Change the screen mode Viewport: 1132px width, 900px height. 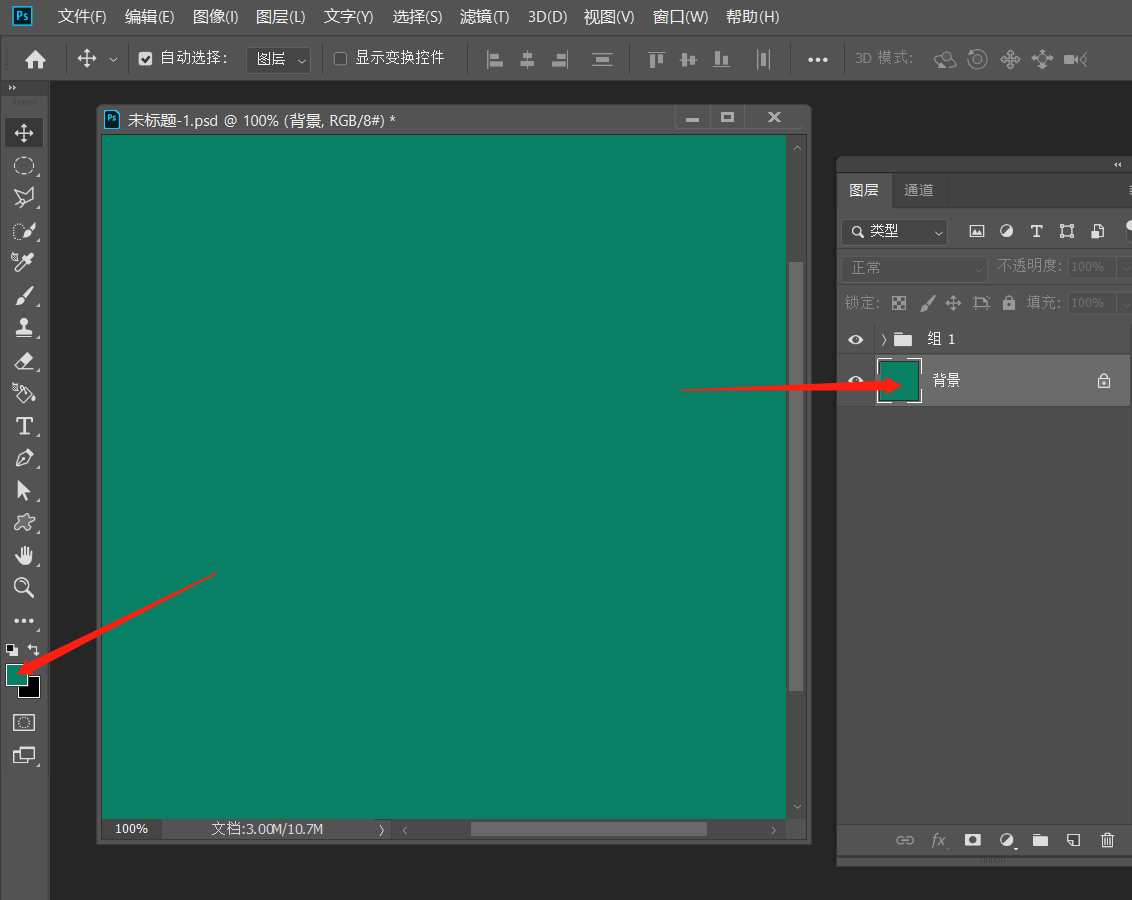coord(24,756)
